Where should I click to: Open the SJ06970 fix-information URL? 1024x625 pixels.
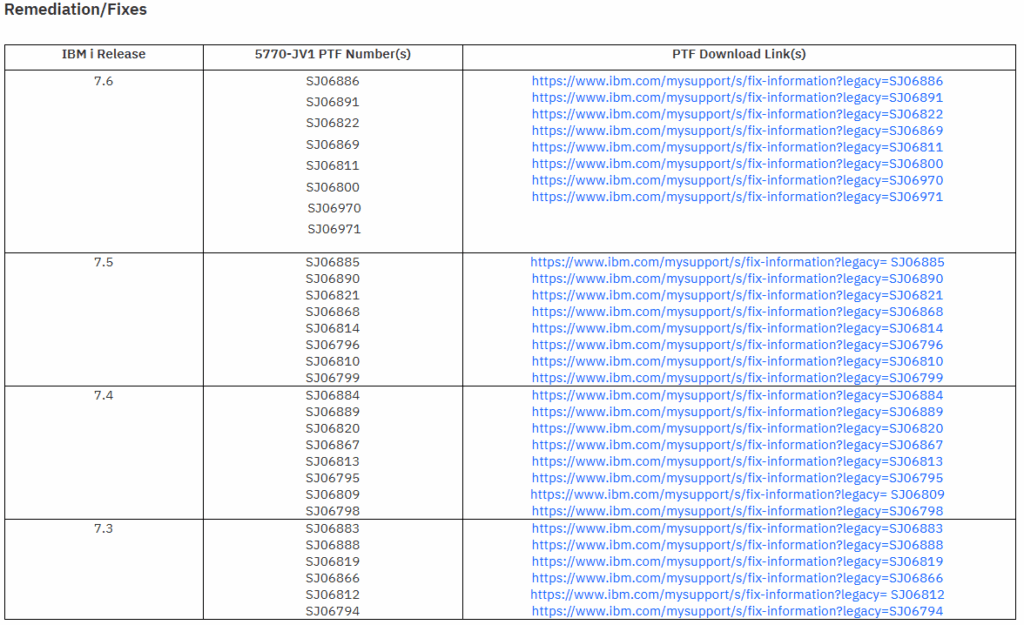pyautogui.click(x=737, y=180)
